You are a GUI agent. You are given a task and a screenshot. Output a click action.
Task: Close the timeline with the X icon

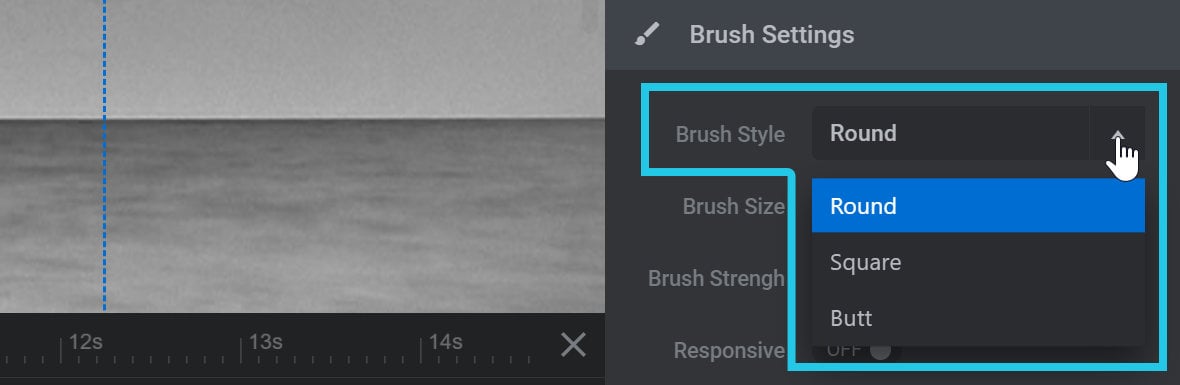click(573, 345)
